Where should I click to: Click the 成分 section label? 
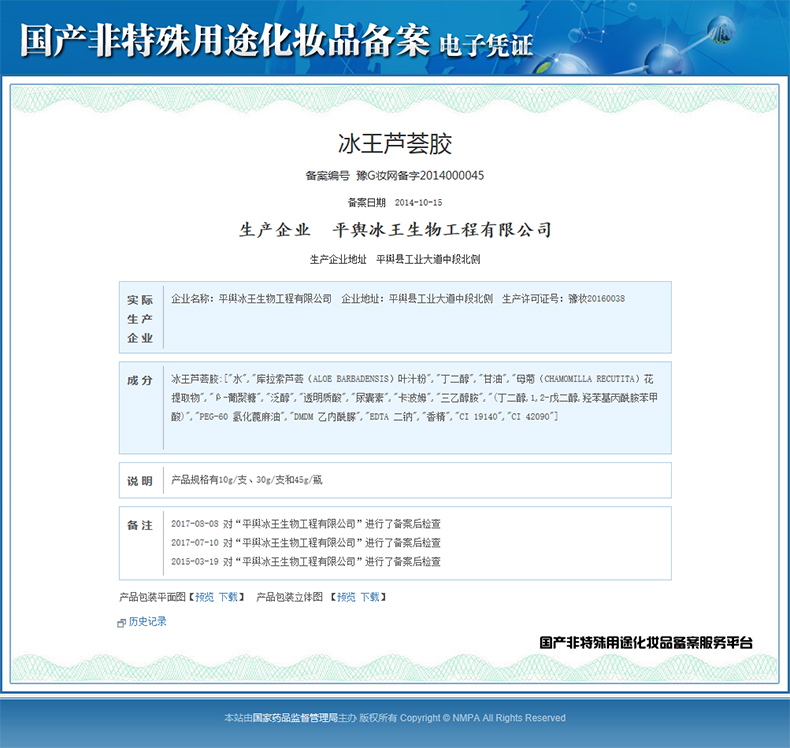tap(140, 380)
